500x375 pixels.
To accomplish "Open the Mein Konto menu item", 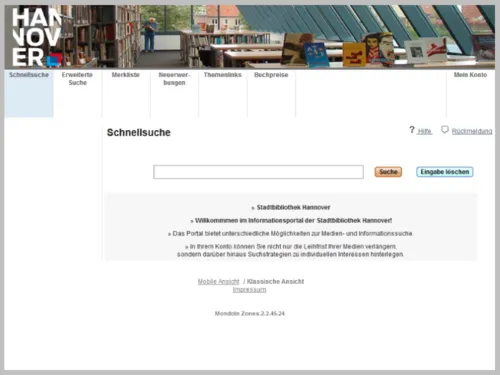I will point(470,75).
